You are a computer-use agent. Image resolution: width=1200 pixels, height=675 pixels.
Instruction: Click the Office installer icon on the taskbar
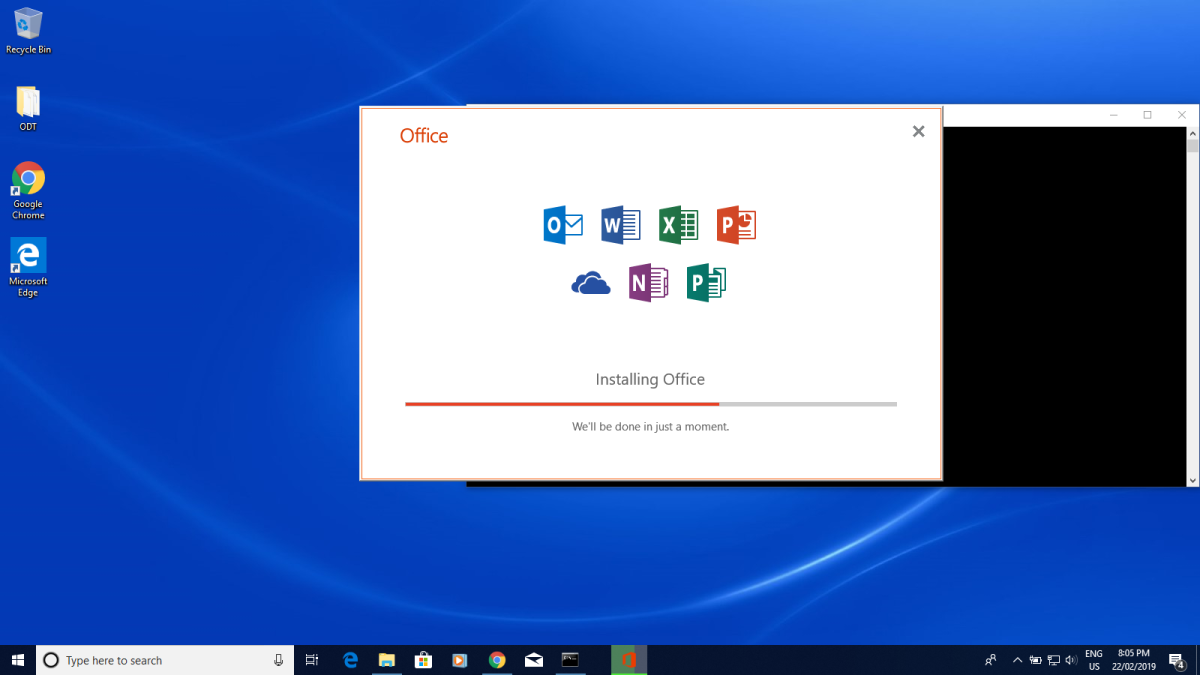(629, 660)
